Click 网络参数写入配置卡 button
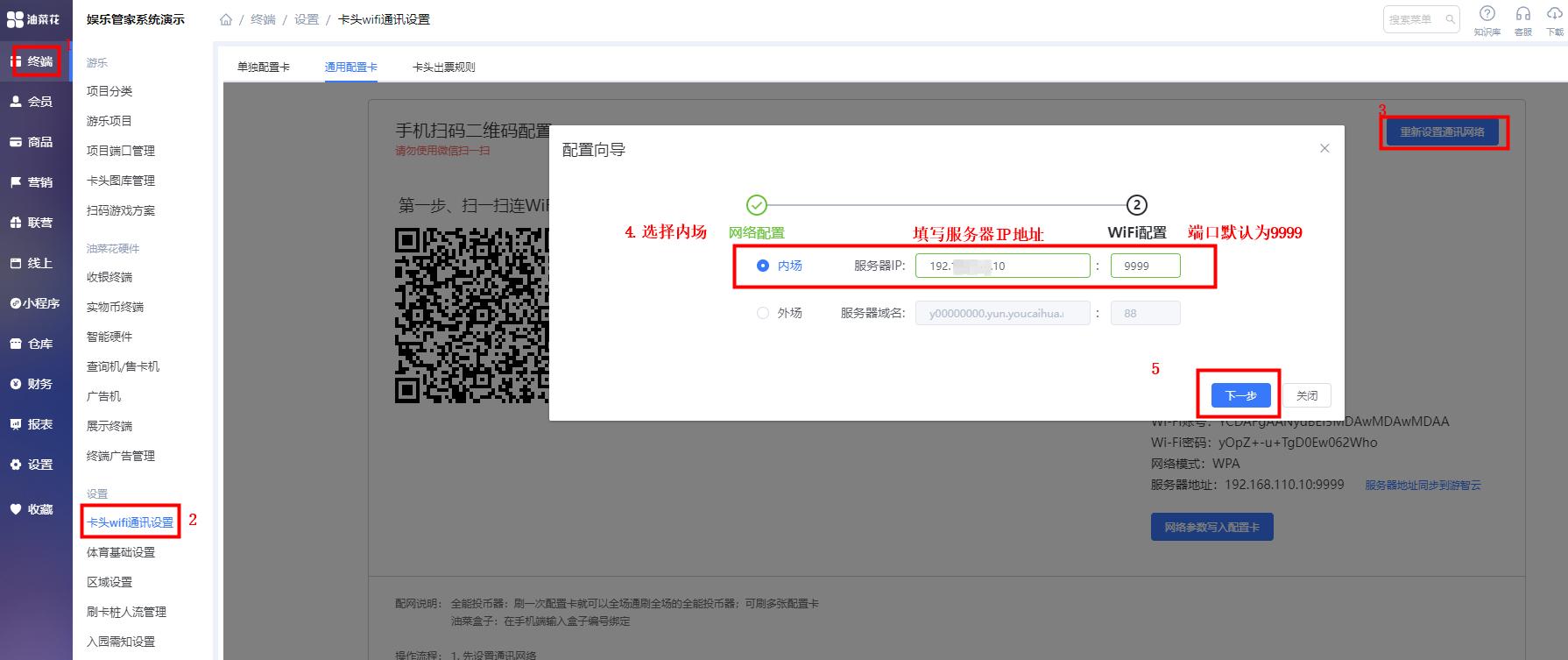1568x660 pixels. click(1211, 528)
